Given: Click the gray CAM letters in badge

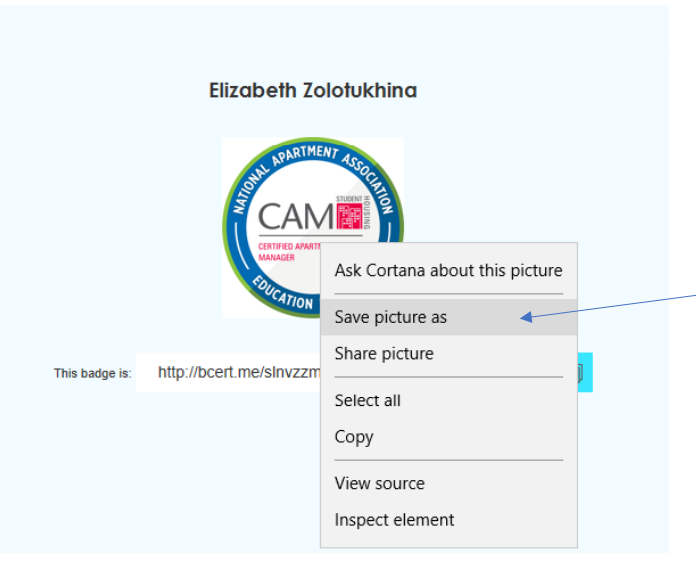Looking at the screenshot, I should (x=296, y=217).
